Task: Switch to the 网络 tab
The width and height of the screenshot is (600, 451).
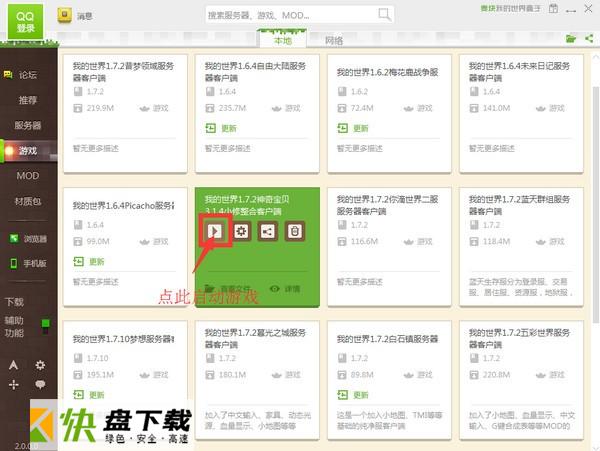Action: tap(334, 40)
